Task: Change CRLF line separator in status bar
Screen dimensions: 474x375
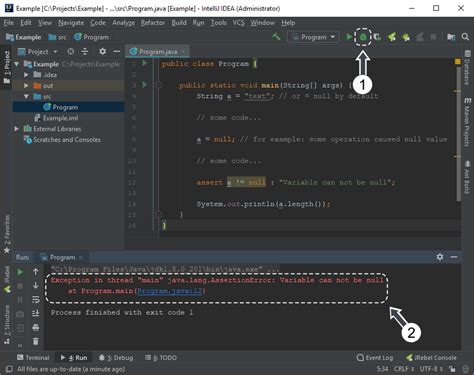Action: (404, 369)
